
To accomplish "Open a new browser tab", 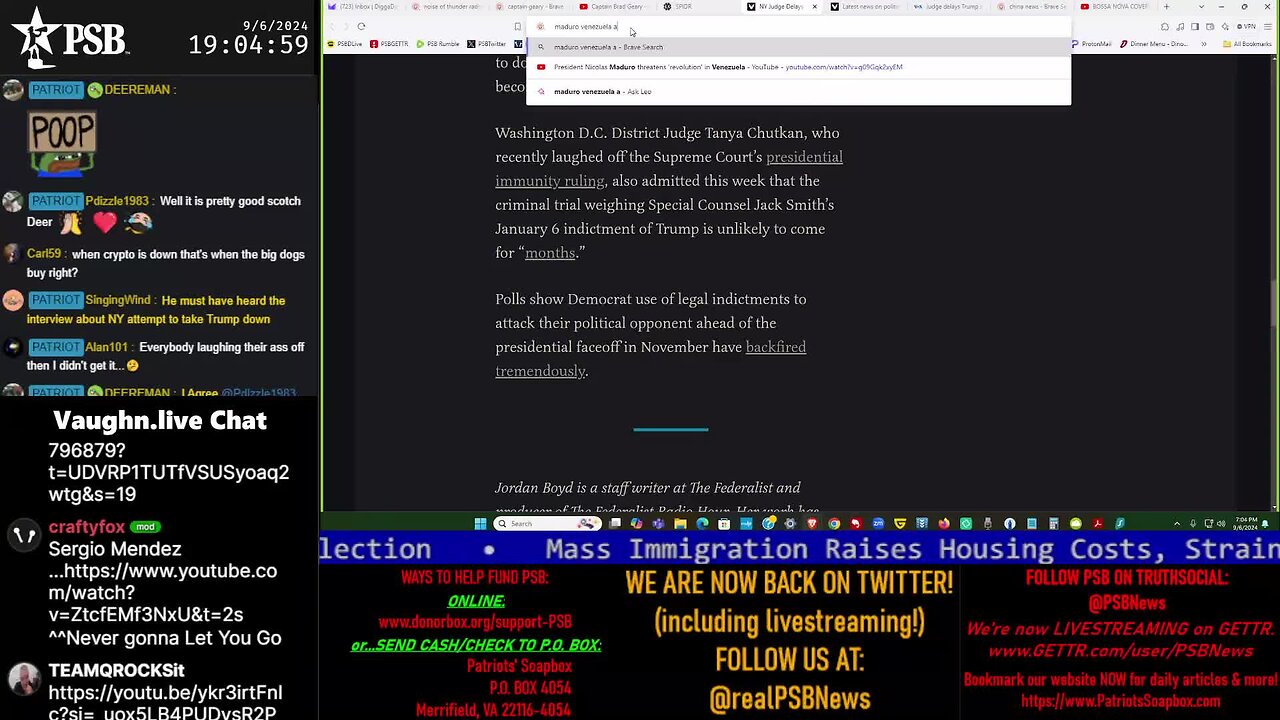I will [1166, 7].
